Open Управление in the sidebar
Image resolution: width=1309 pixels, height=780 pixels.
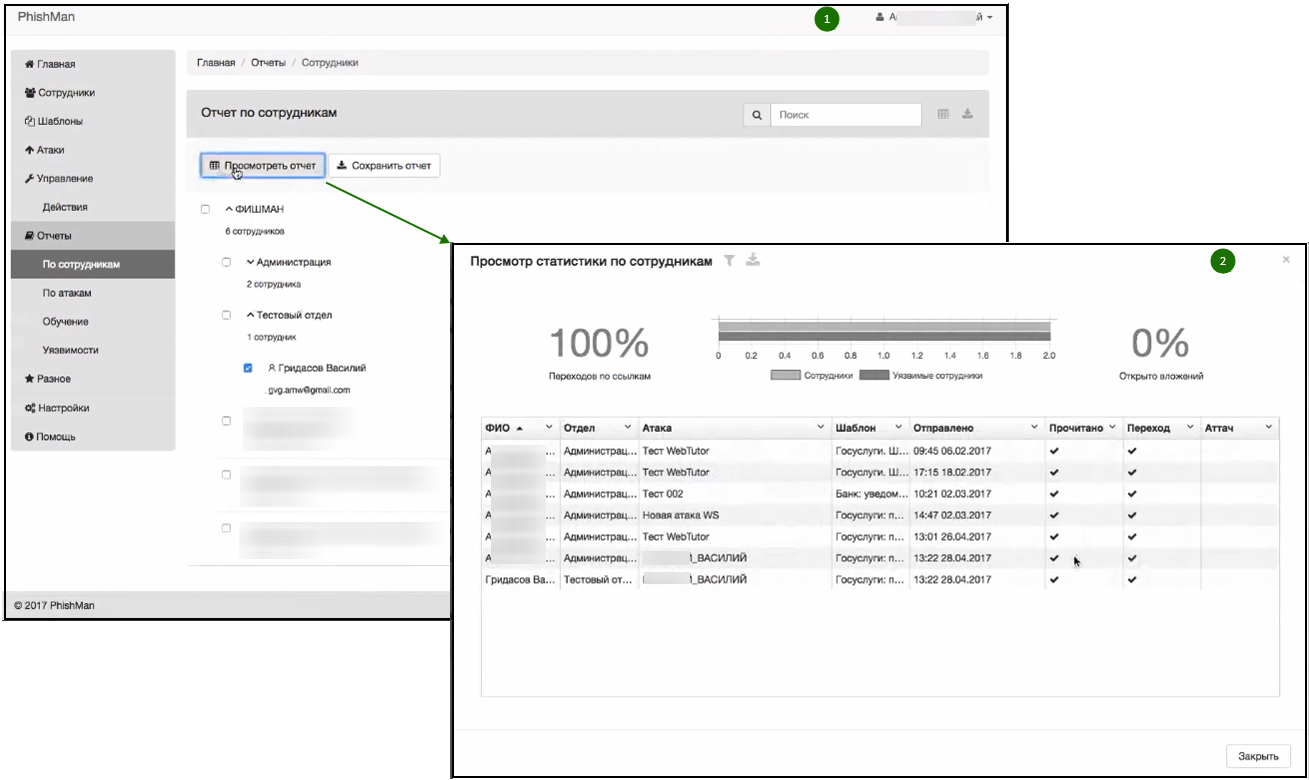coord(93,179)
